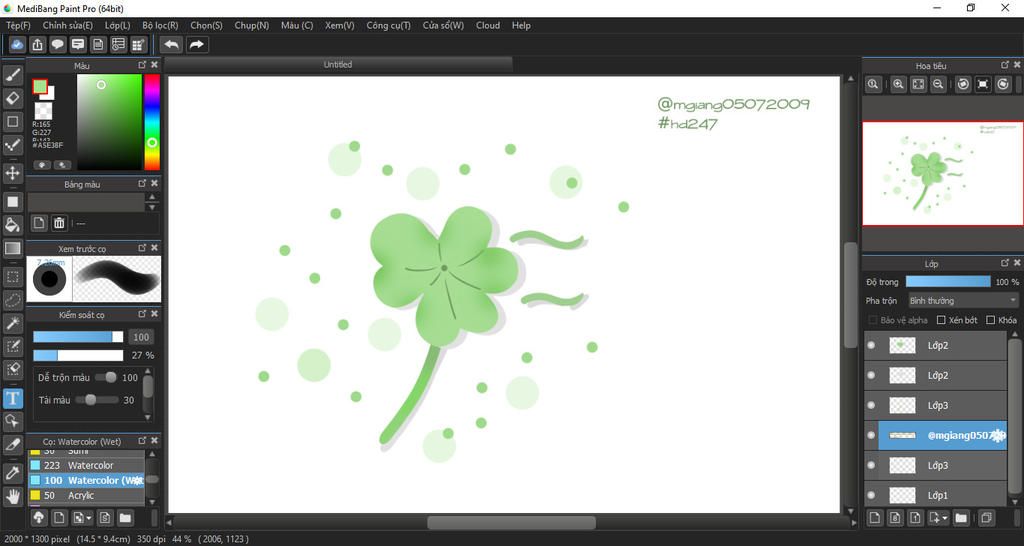
Task: Click the Redo arrow
Action: 197,44
